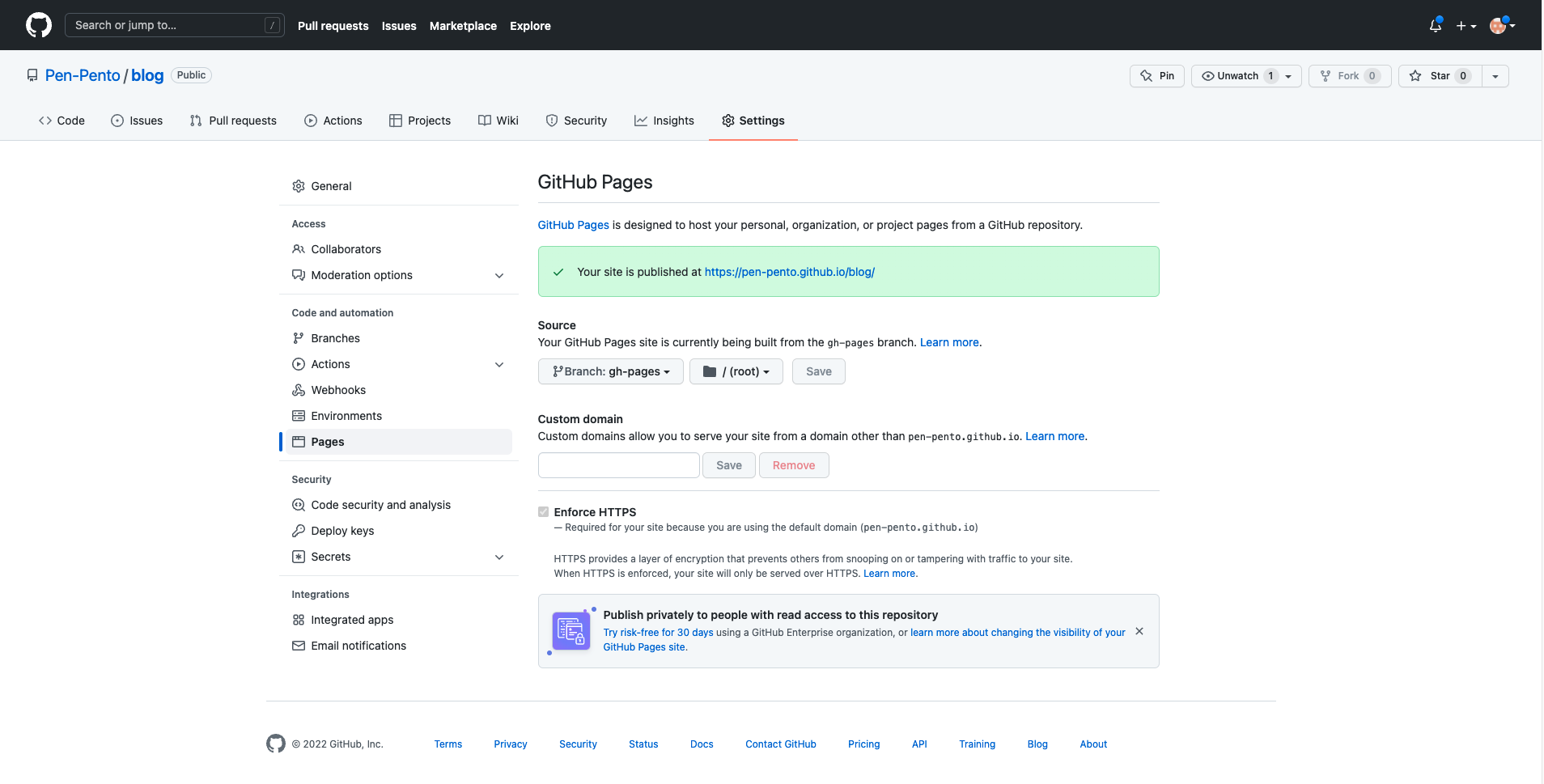
Task: Click Learn more about HTTPS enforcement
Action: (889, 574)
